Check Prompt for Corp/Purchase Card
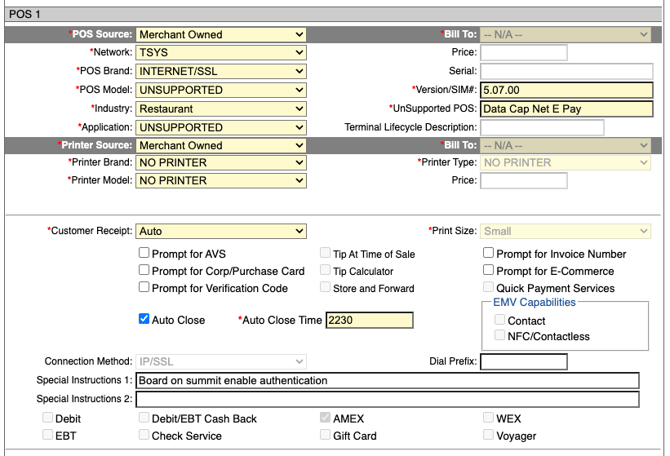670x456 pixels. [x=145, y=271]
